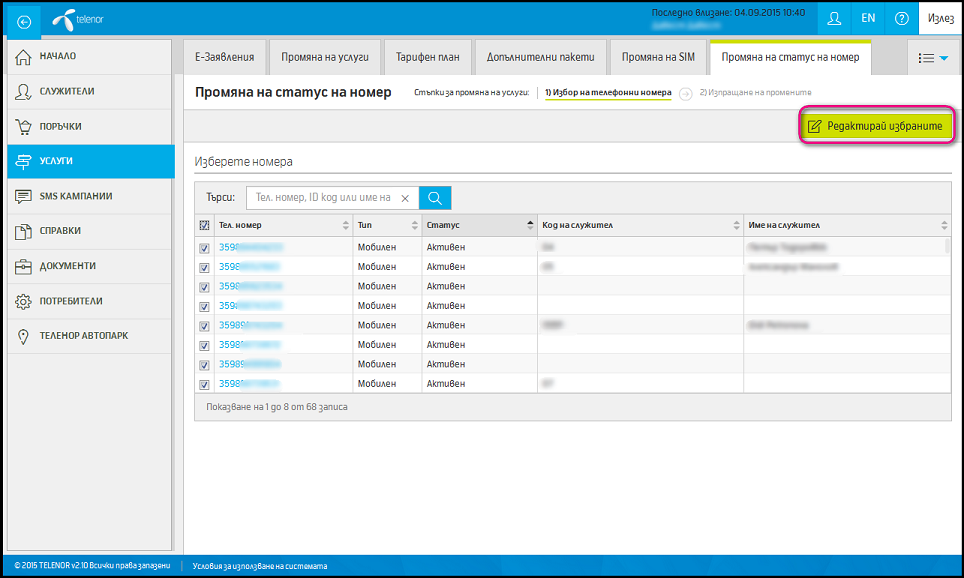Switch to Промяна на услуги tab
The image size is (964, 578).
(x=325, y=57)
